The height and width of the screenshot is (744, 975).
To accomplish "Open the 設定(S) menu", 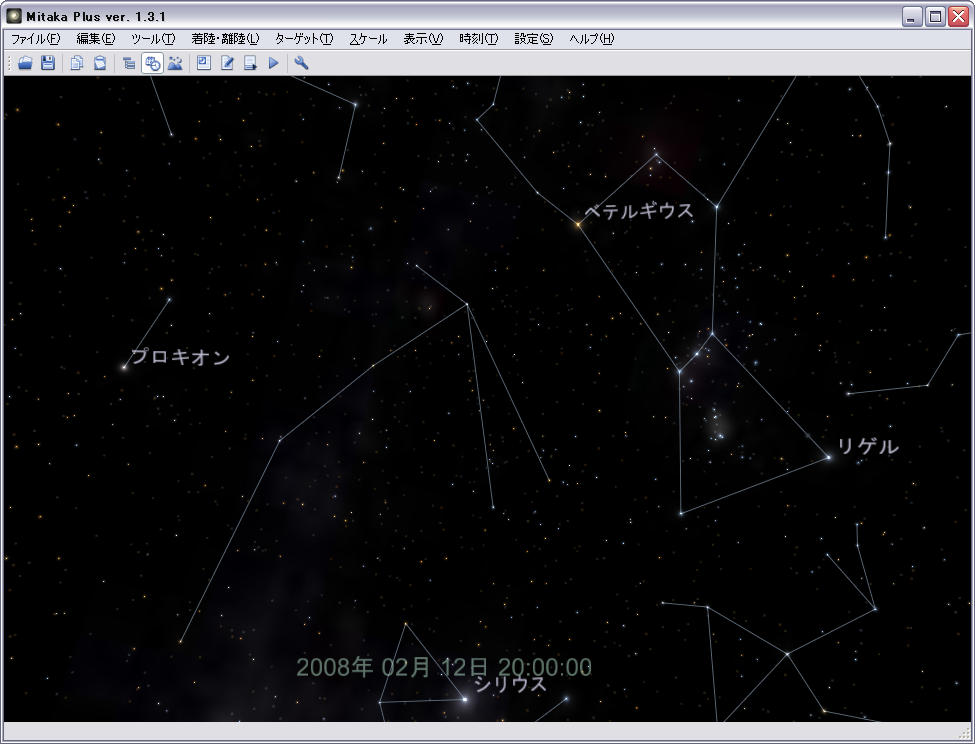I will tap(534, 39).
